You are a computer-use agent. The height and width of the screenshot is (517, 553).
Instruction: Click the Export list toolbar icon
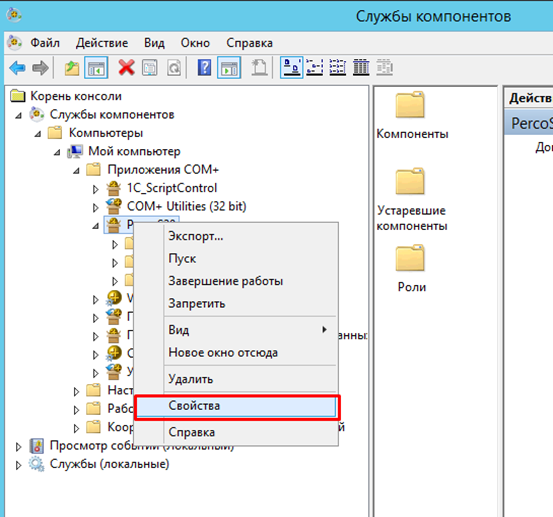pyautogui.click(x=259, y=67)
